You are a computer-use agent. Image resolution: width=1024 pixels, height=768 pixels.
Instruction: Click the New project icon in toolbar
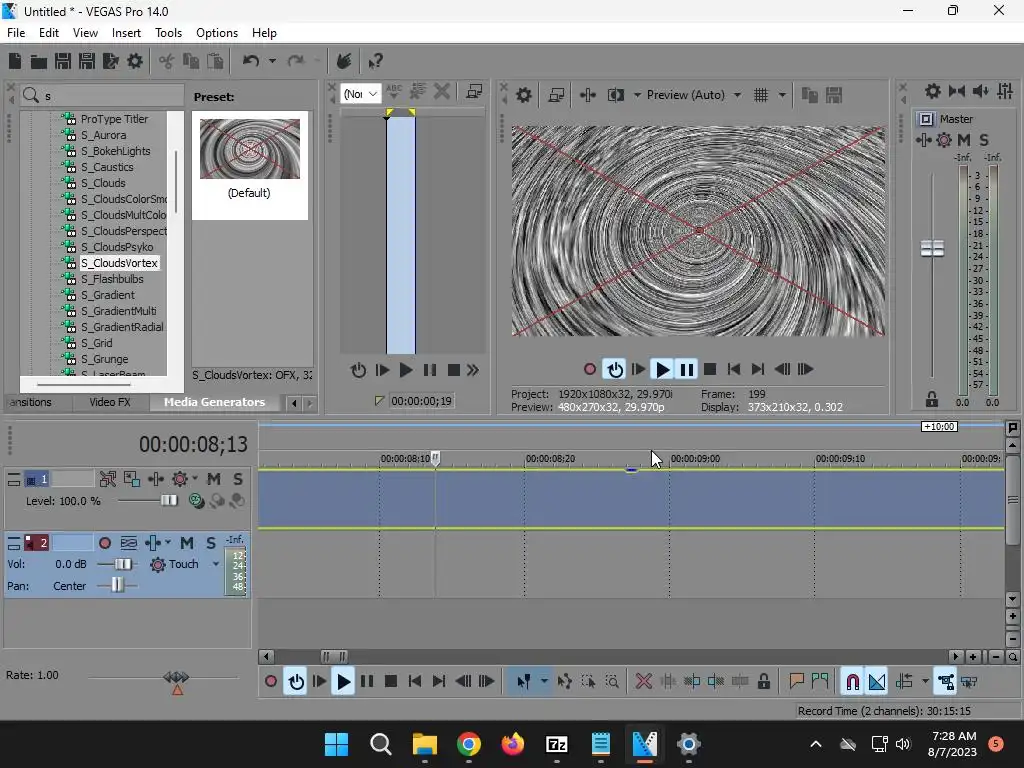point(14,61)
